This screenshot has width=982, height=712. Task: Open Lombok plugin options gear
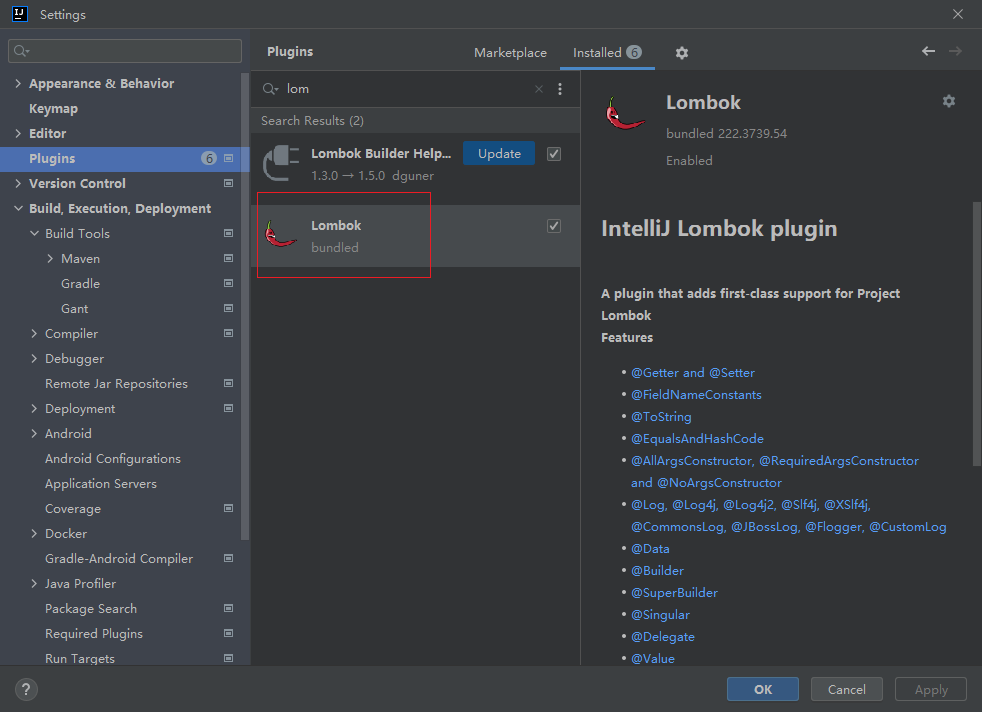click(x=949, y=101)
